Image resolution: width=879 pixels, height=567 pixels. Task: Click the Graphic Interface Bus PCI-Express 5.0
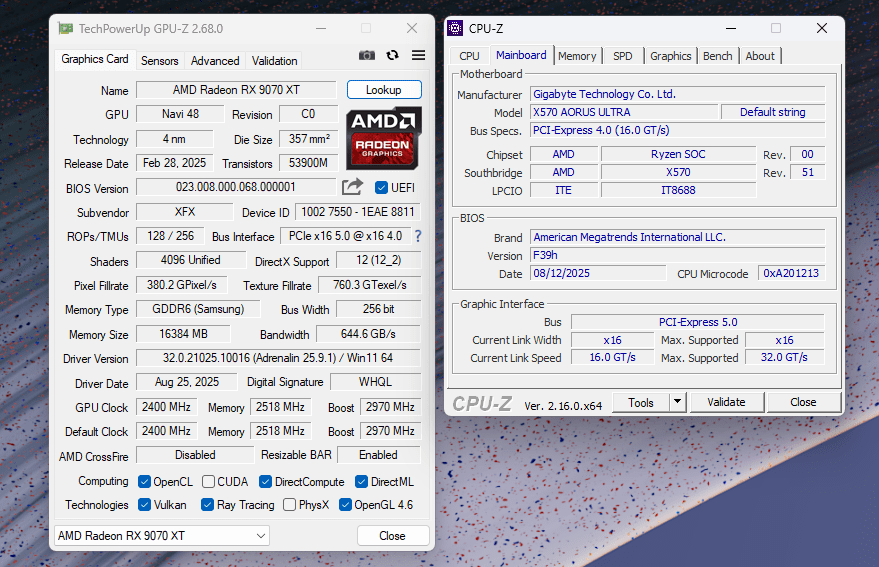coord(698,322)
